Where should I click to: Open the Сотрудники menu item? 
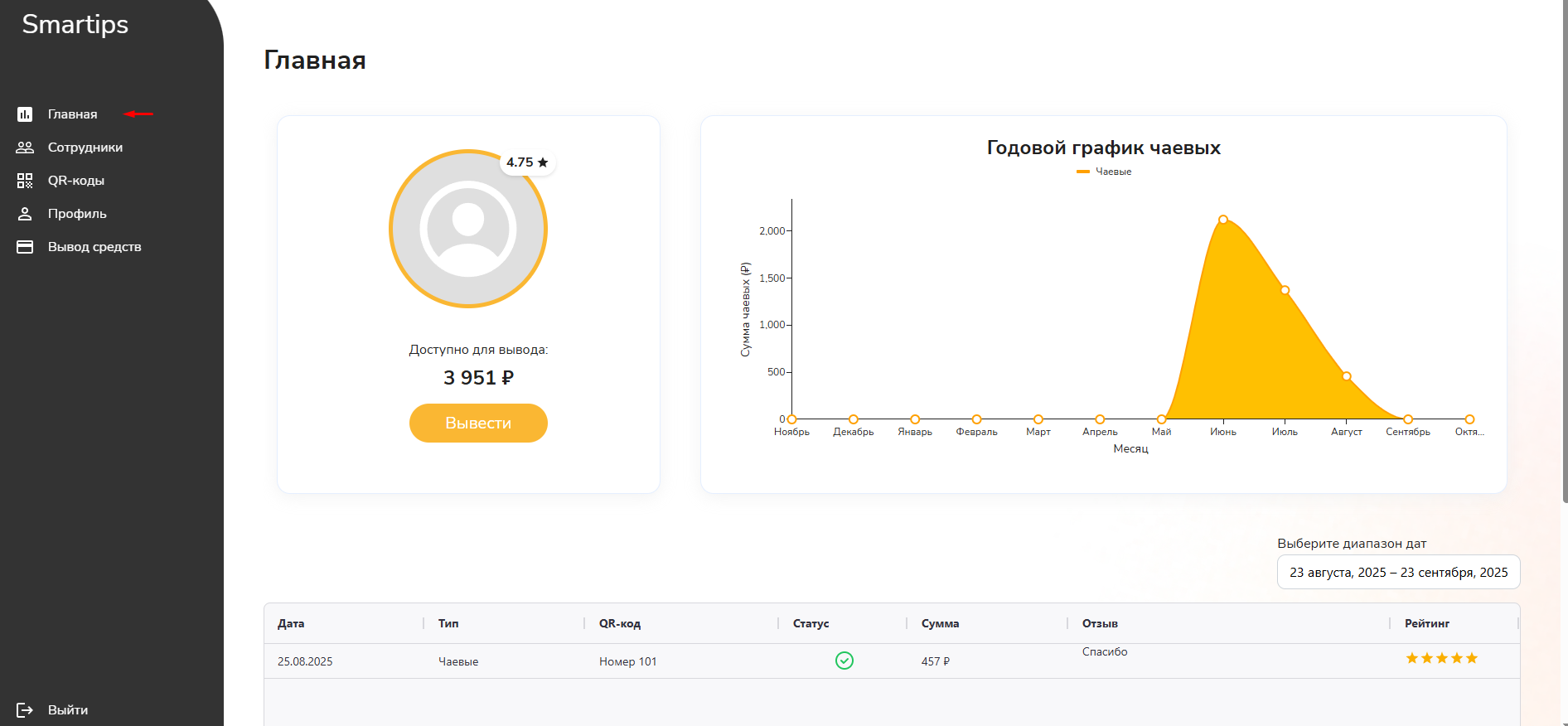coord(85,148)
